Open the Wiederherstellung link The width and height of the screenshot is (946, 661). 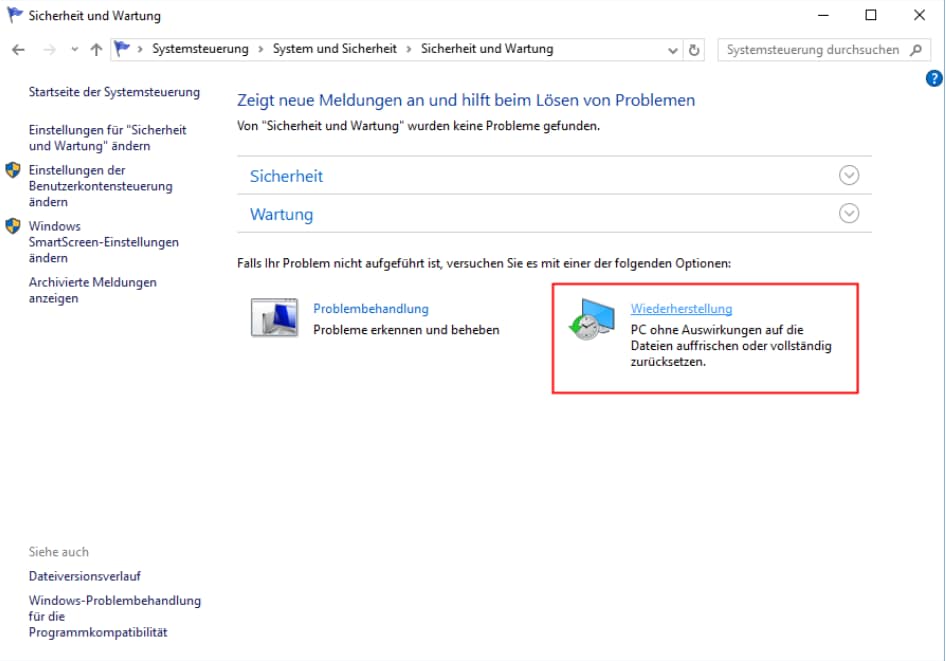681,309
